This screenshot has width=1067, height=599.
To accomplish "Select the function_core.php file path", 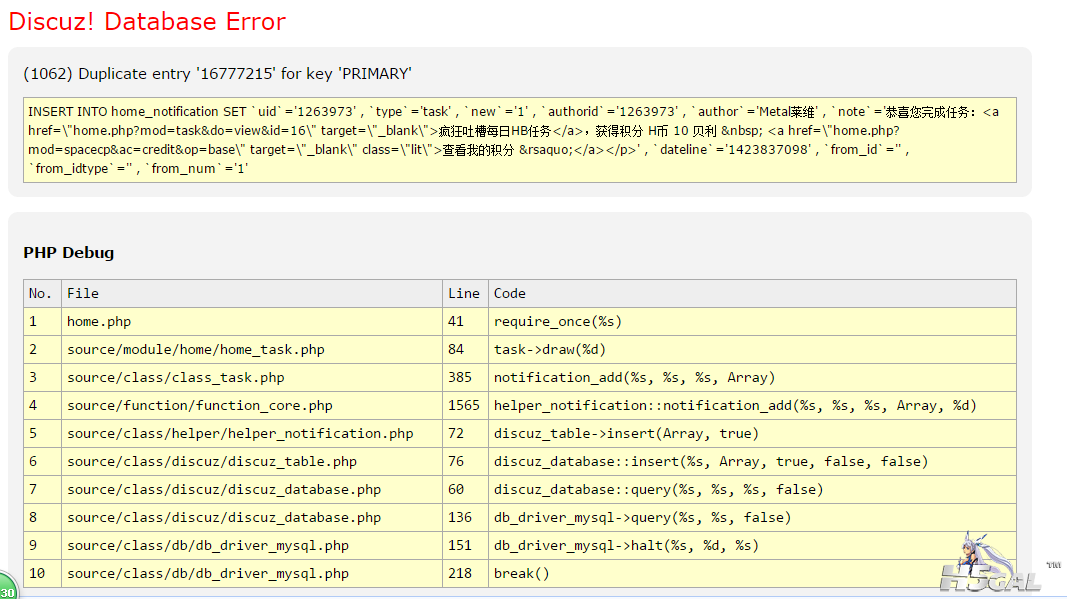I will click(x=199, y=406).
